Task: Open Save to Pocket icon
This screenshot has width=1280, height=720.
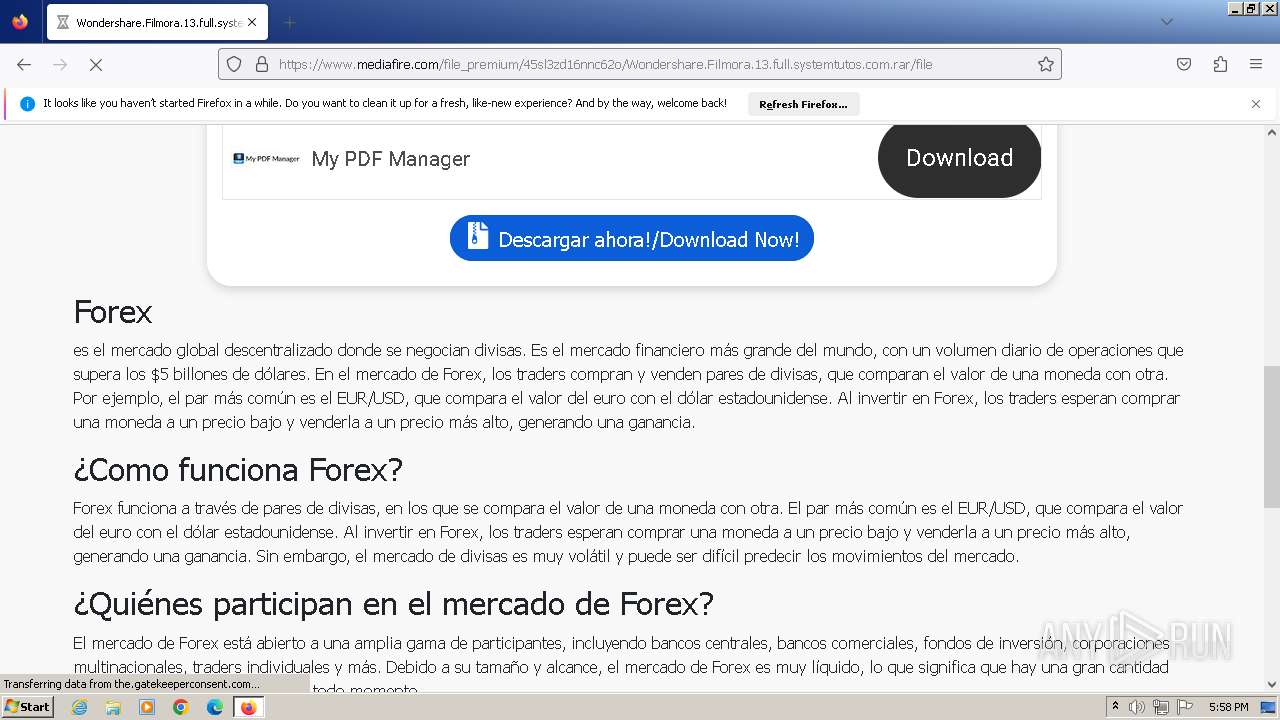Action: tap(1184, 64)
